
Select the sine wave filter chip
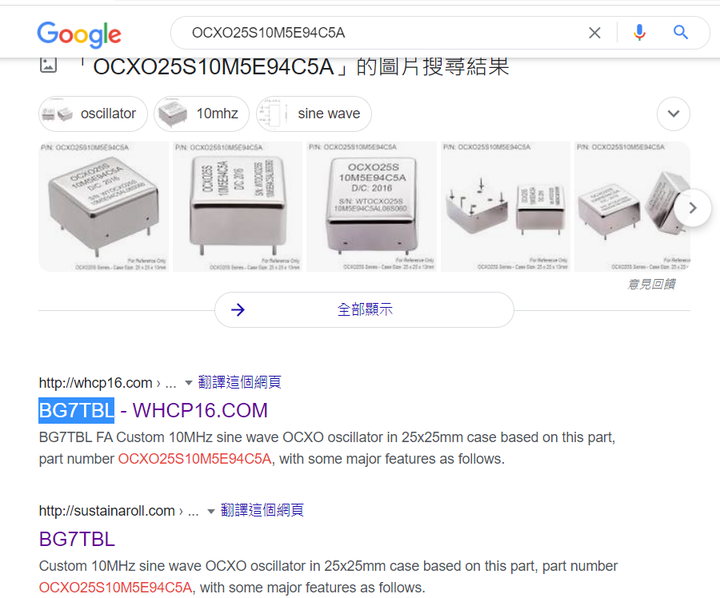(314, 113)
